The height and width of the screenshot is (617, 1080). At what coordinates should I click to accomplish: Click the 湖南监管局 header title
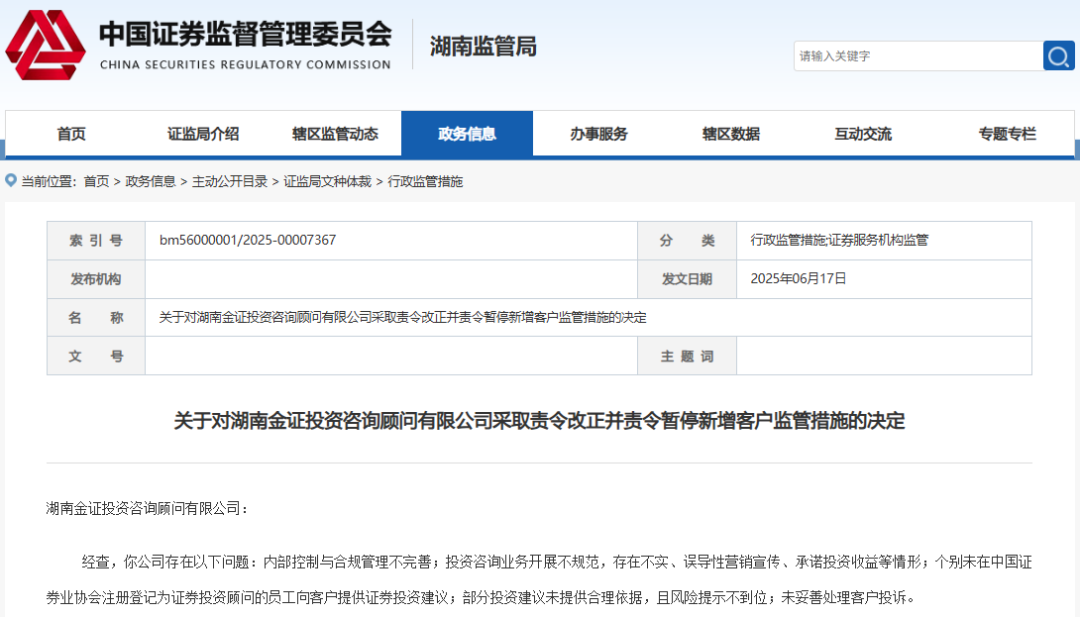483,46
